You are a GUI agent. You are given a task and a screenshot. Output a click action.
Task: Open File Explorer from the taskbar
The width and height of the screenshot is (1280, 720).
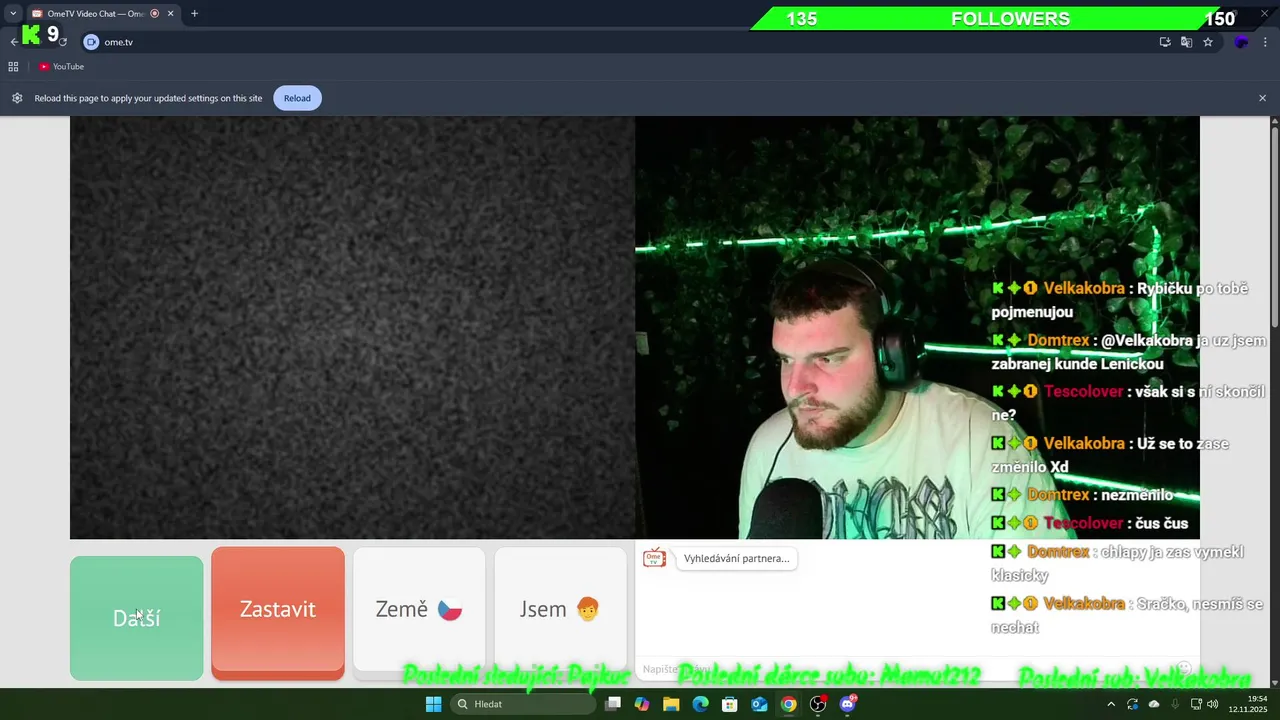tap(671, 704)
